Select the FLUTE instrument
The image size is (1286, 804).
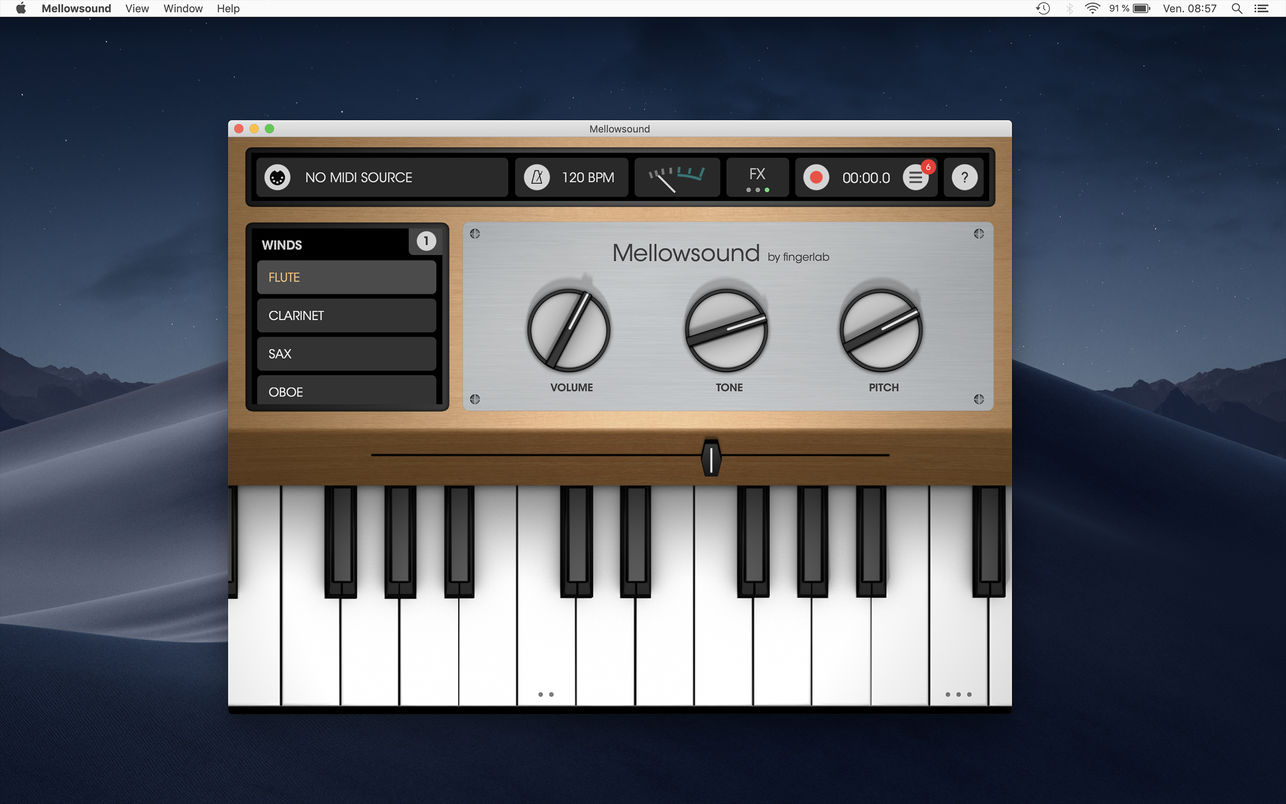click(347, 277)
